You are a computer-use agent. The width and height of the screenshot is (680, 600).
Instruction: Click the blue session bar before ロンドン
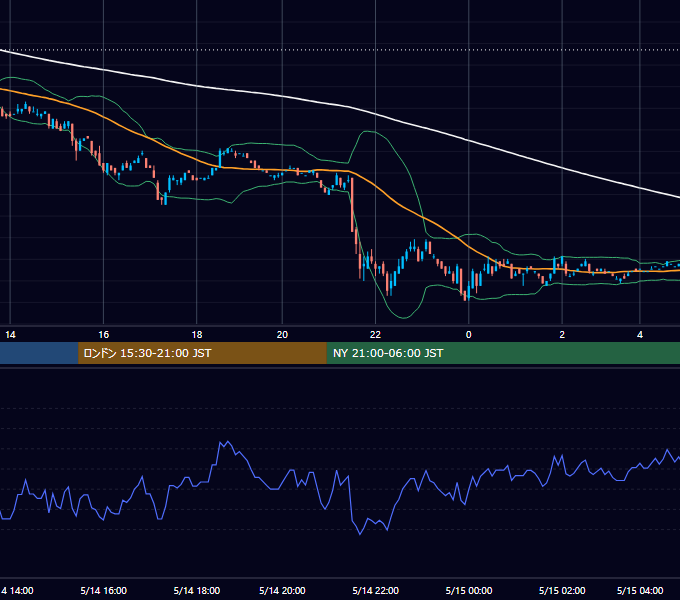[x=39, y=353]
